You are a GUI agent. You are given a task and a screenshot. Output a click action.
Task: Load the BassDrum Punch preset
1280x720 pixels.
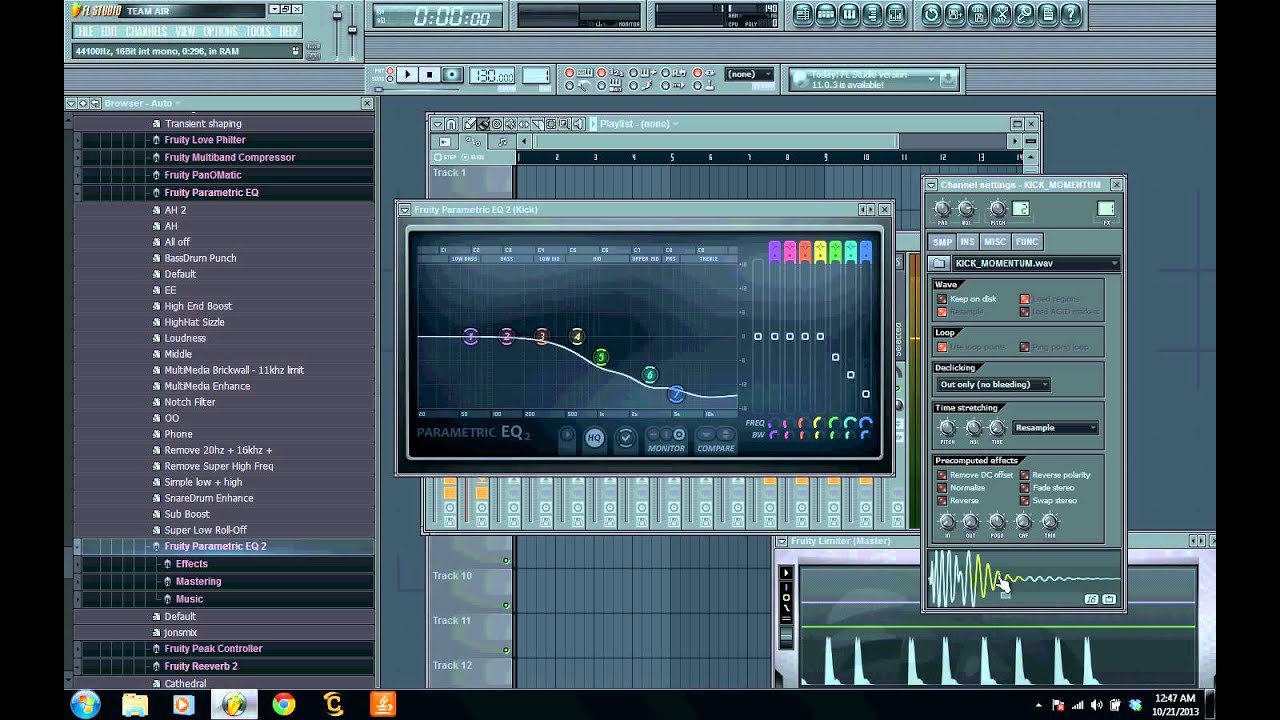(200, 258)
